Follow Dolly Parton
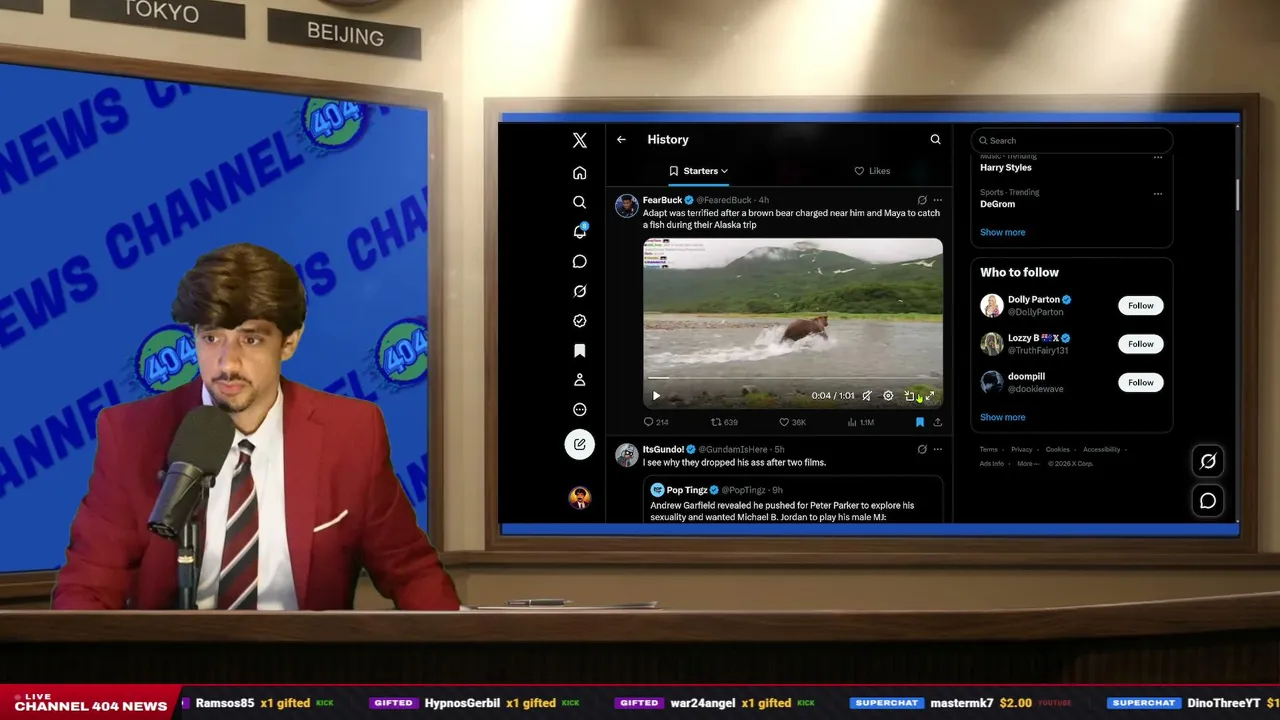 [x=1141, y=306]
